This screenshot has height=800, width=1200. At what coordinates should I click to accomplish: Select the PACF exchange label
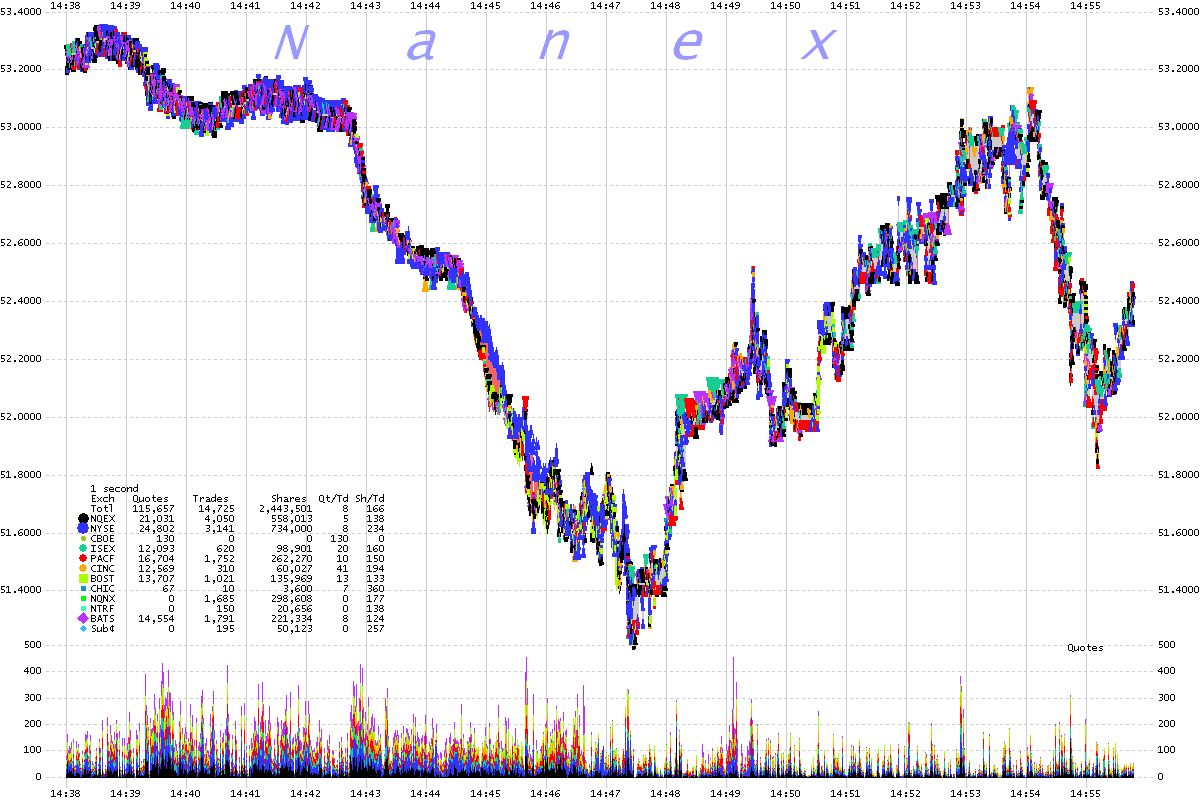(103, 558)
